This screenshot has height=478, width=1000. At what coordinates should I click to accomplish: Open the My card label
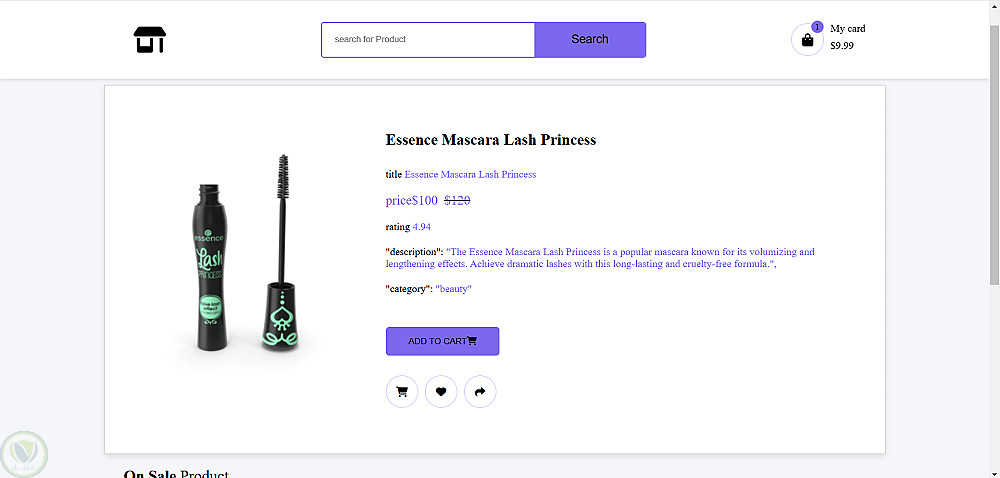click(x=848, y=29)
